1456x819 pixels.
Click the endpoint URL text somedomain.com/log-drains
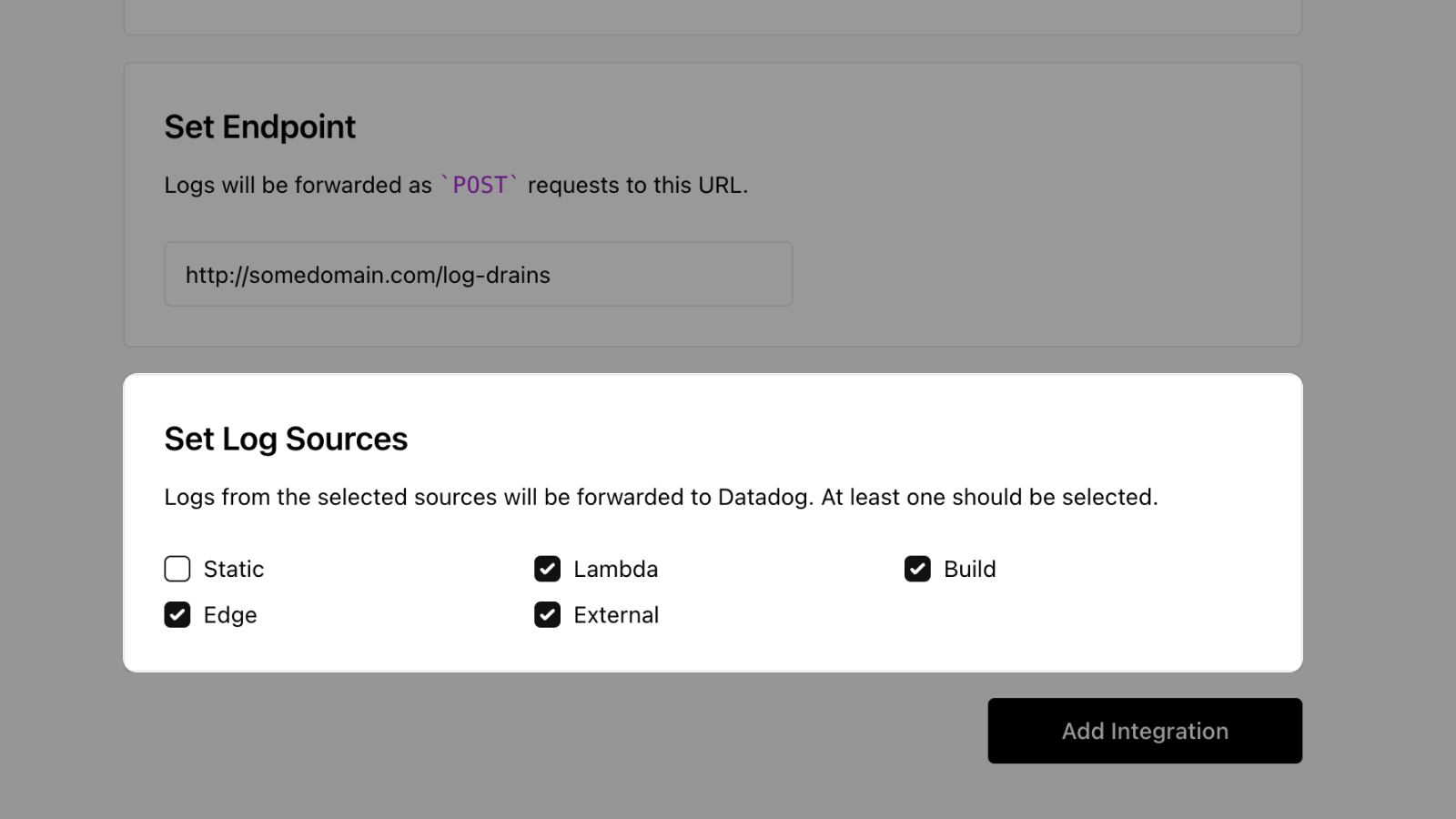[368, 274]
